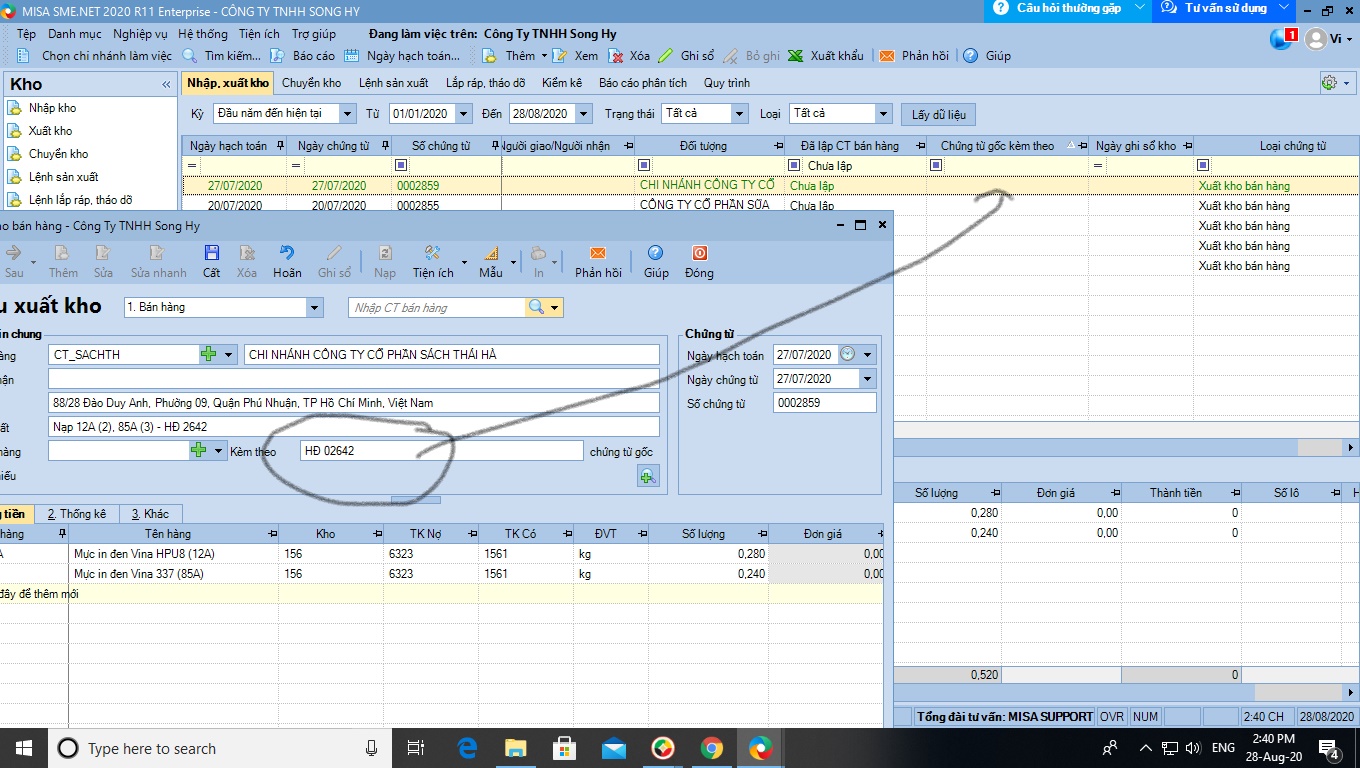Click the Mực in đen Vina HPU8 (12A) cell
This screenshot has height=768, width=1360.
pyautogui.click(x=175, y=554)
